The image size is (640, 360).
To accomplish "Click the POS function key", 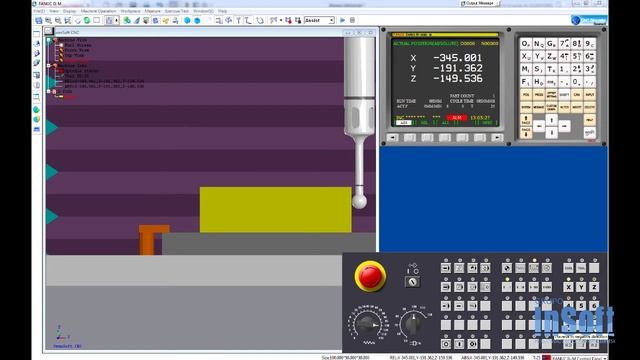I will [526, 95].
